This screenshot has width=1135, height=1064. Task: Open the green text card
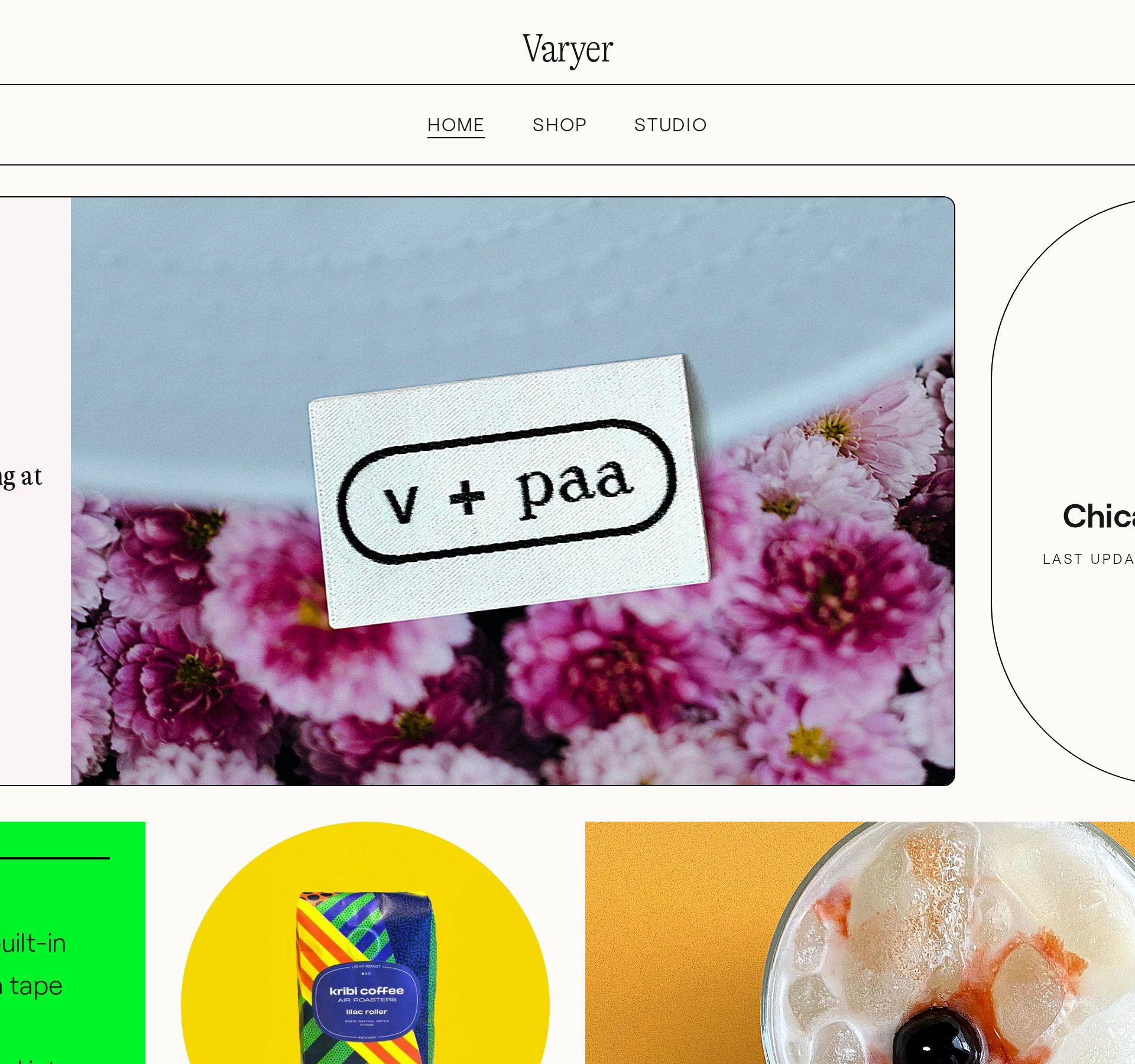click(72, 943)
